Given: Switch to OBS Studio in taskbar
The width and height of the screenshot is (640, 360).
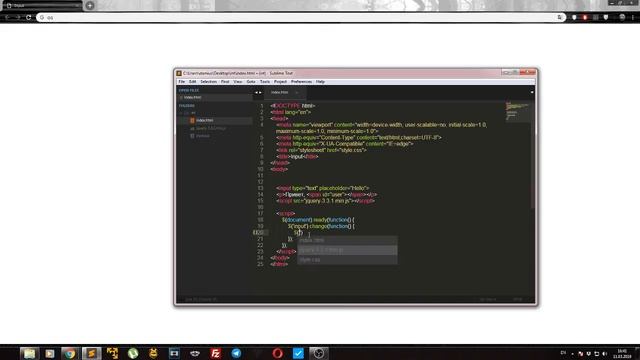Looking at the screenshot, I should click(x=319, y=353).
